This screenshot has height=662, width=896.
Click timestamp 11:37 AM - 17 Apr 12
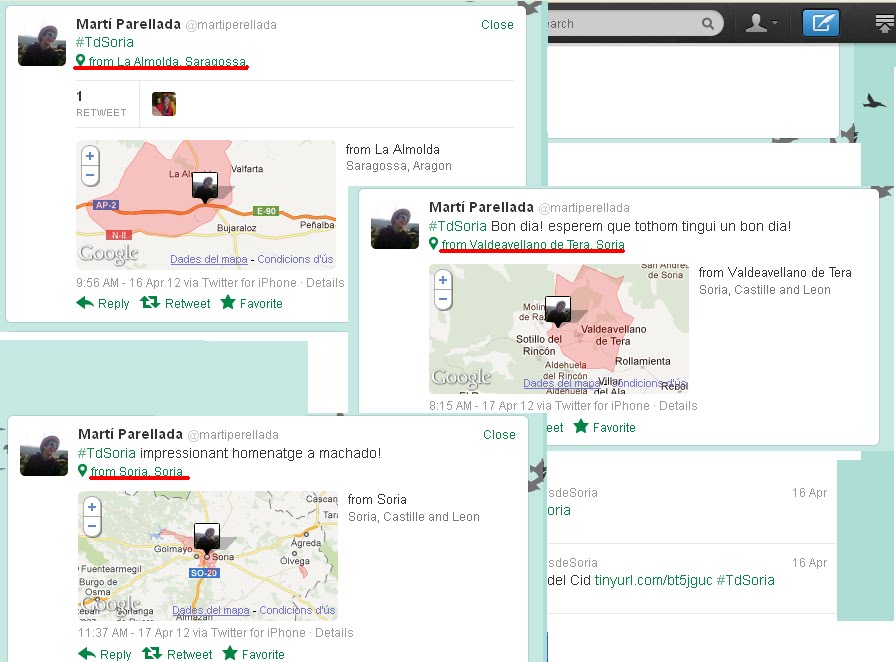[134, 633]
